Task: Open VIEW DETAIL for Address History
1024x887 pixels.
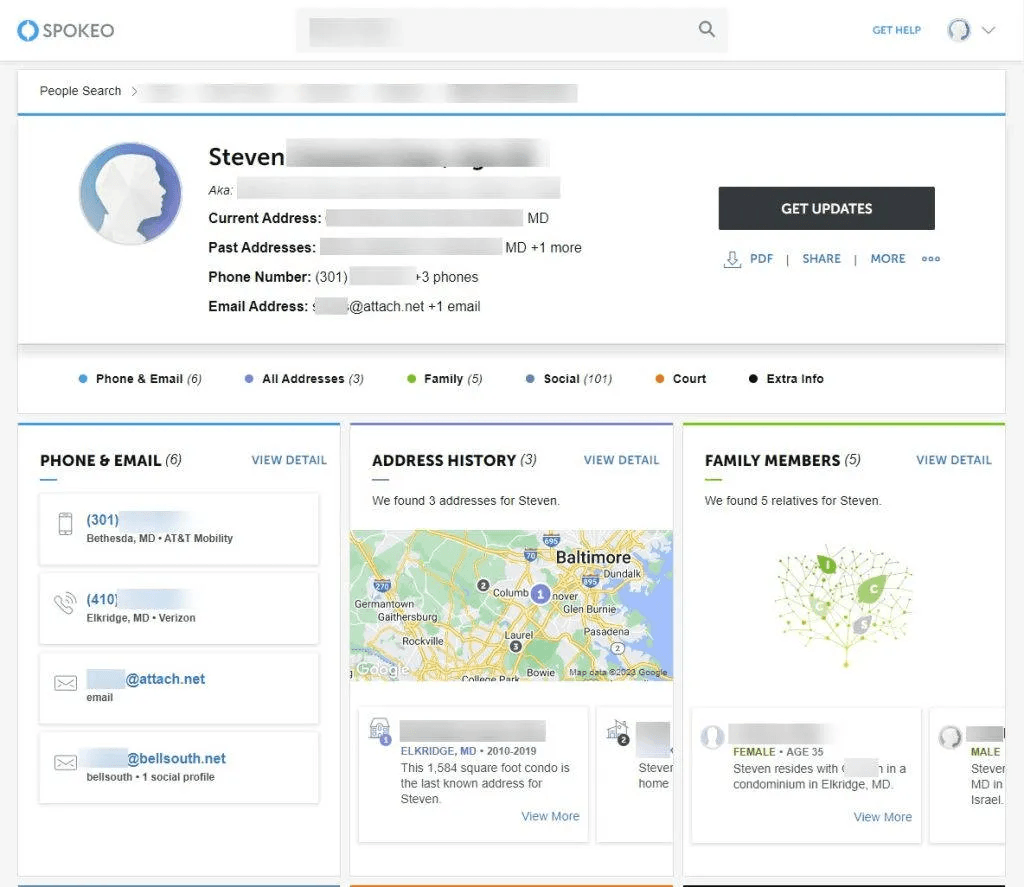Action: [x=621, y=460]
